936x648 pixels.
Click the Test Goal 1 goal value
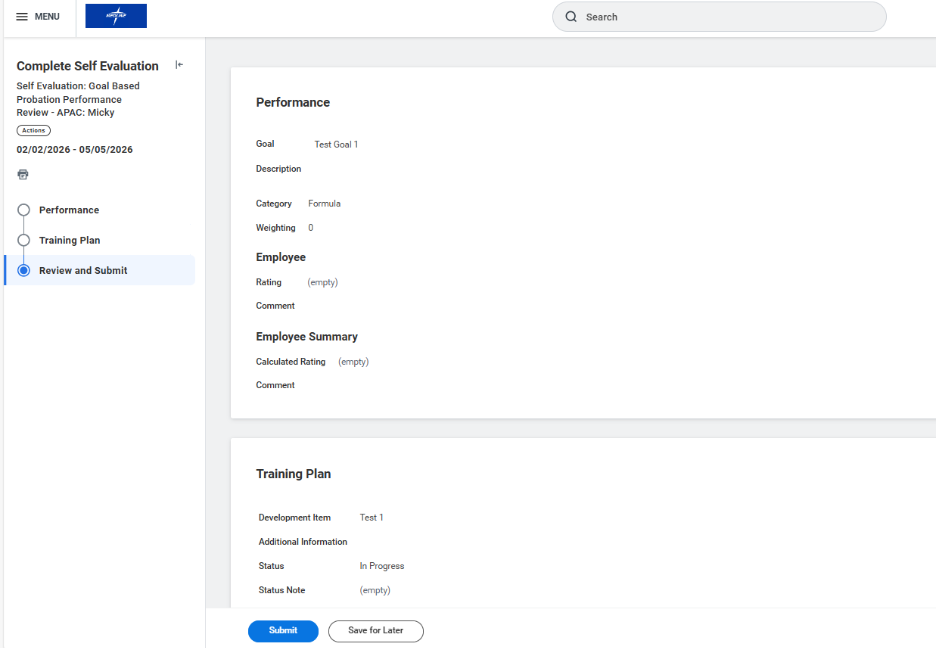click(x=336, y=145)
